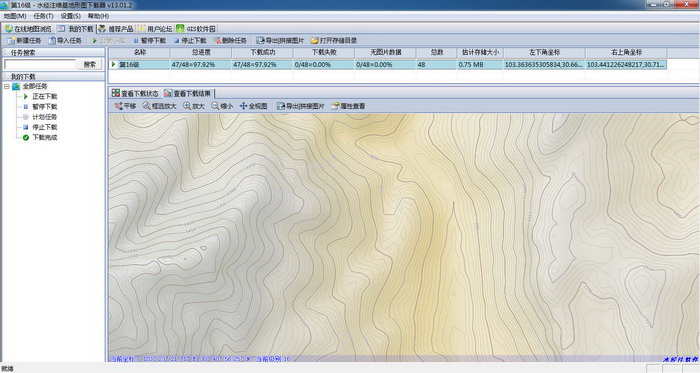This screenshot has height=373, width=700.
Task: Click the 停止下载 toolbar icon
Action: [176, 41]
